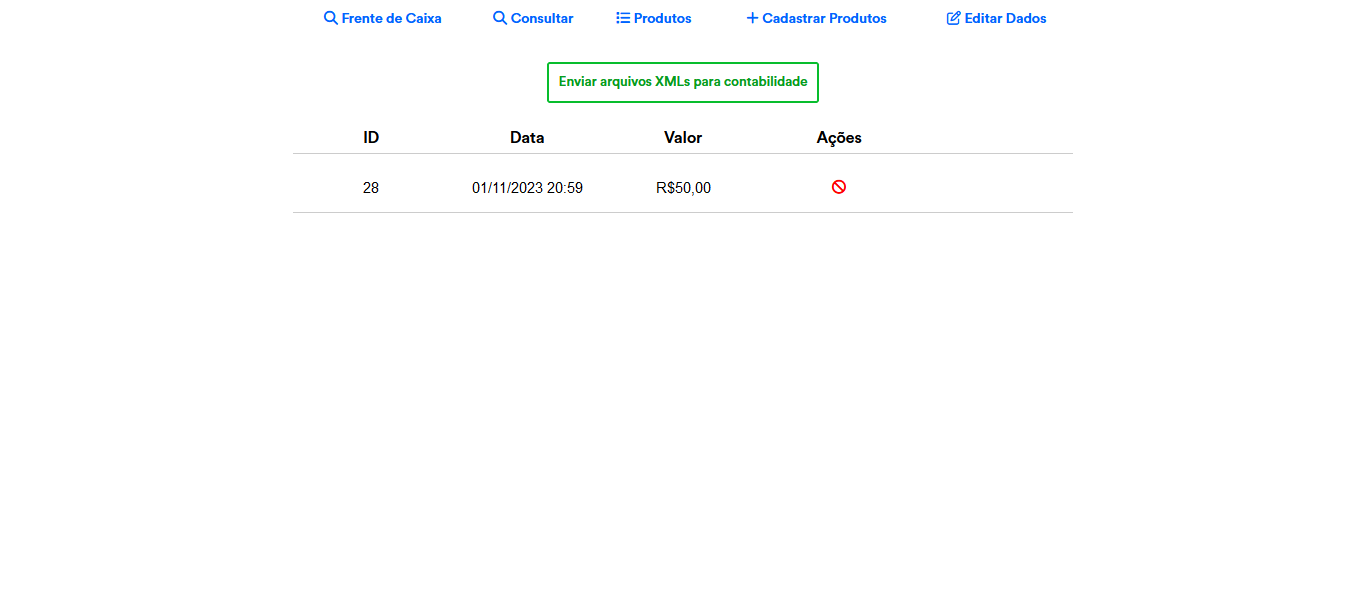This screenshot has height=593, width=1366.
Task: Select the ID cell showing 28
Action: click(x=371, y=188)
